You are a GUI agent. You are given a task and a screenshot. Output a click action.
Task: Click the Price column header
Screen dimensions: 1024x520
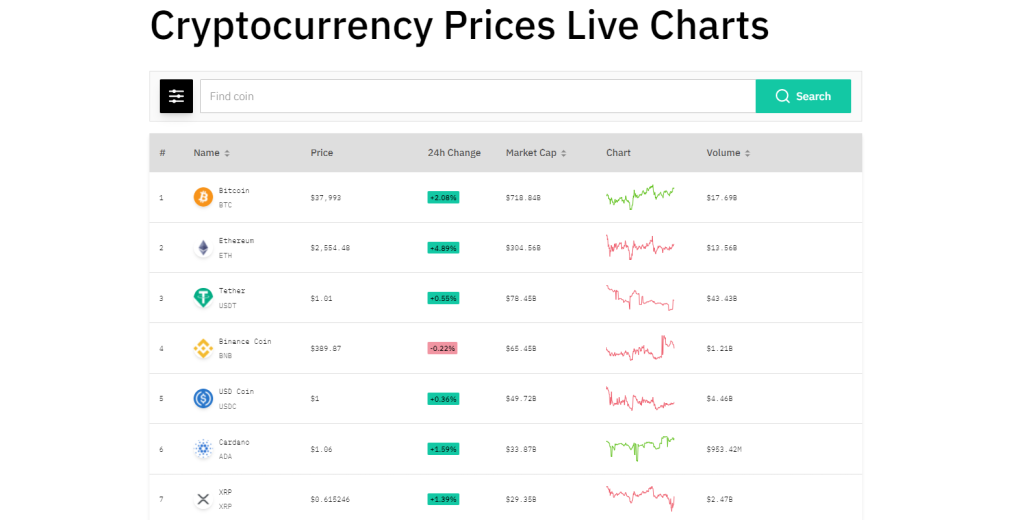(x=321, y=153)
